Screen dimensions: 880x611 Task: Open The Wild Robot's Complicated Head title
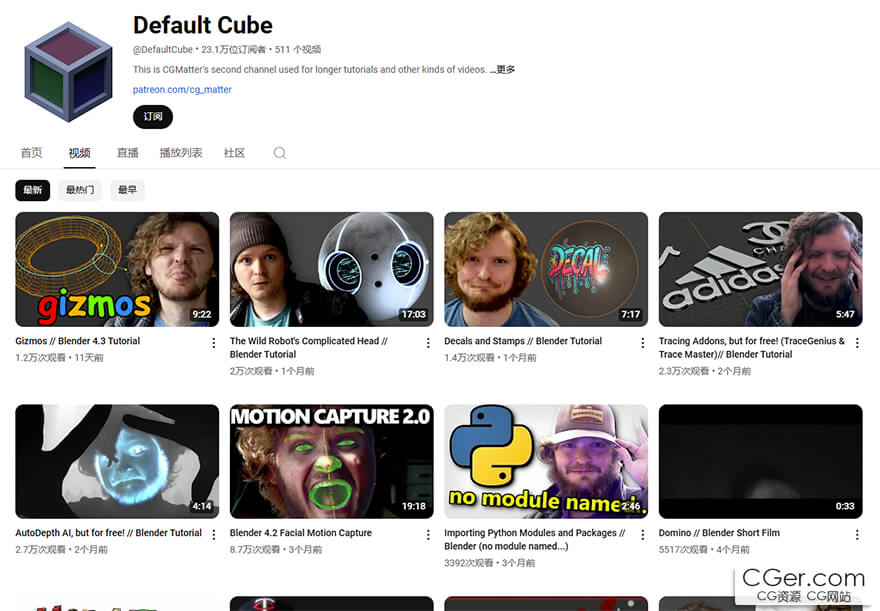click(x=309, y=347)
